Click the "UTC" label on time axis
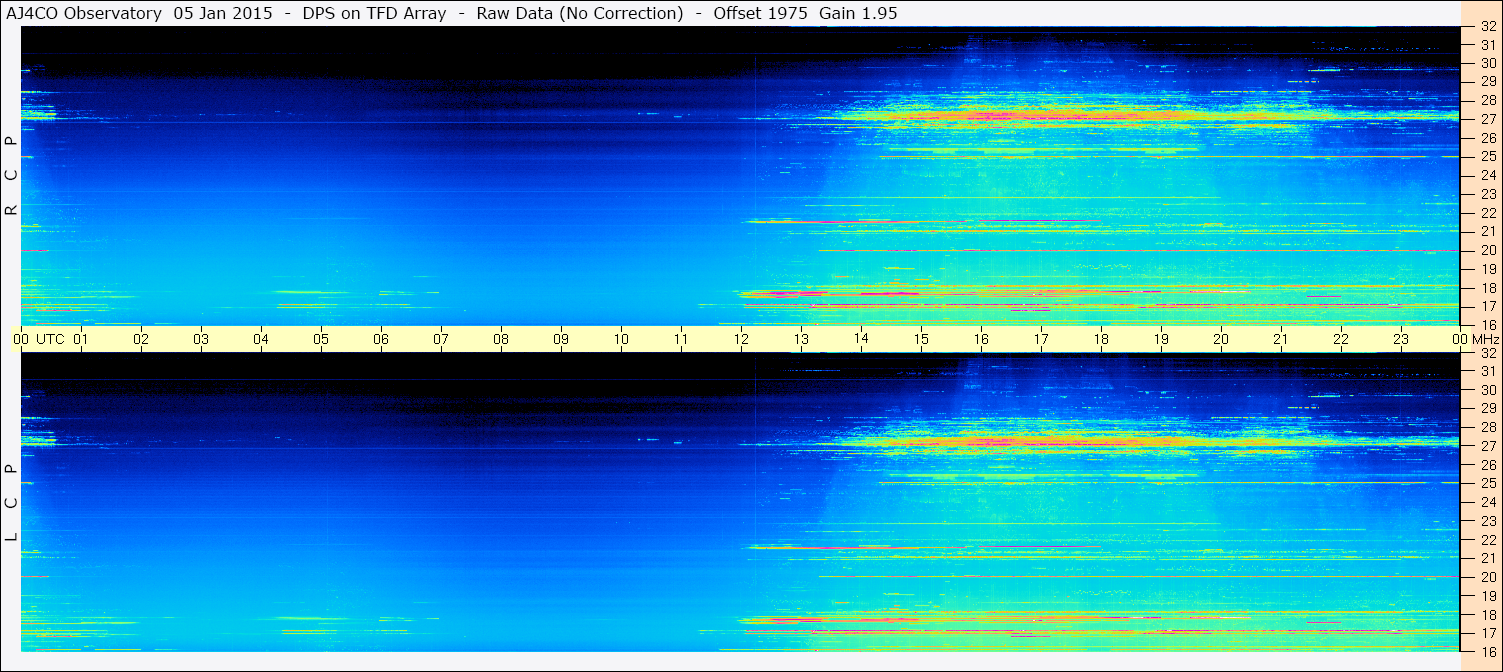1503x672 pixels. [x=50, y=339]
